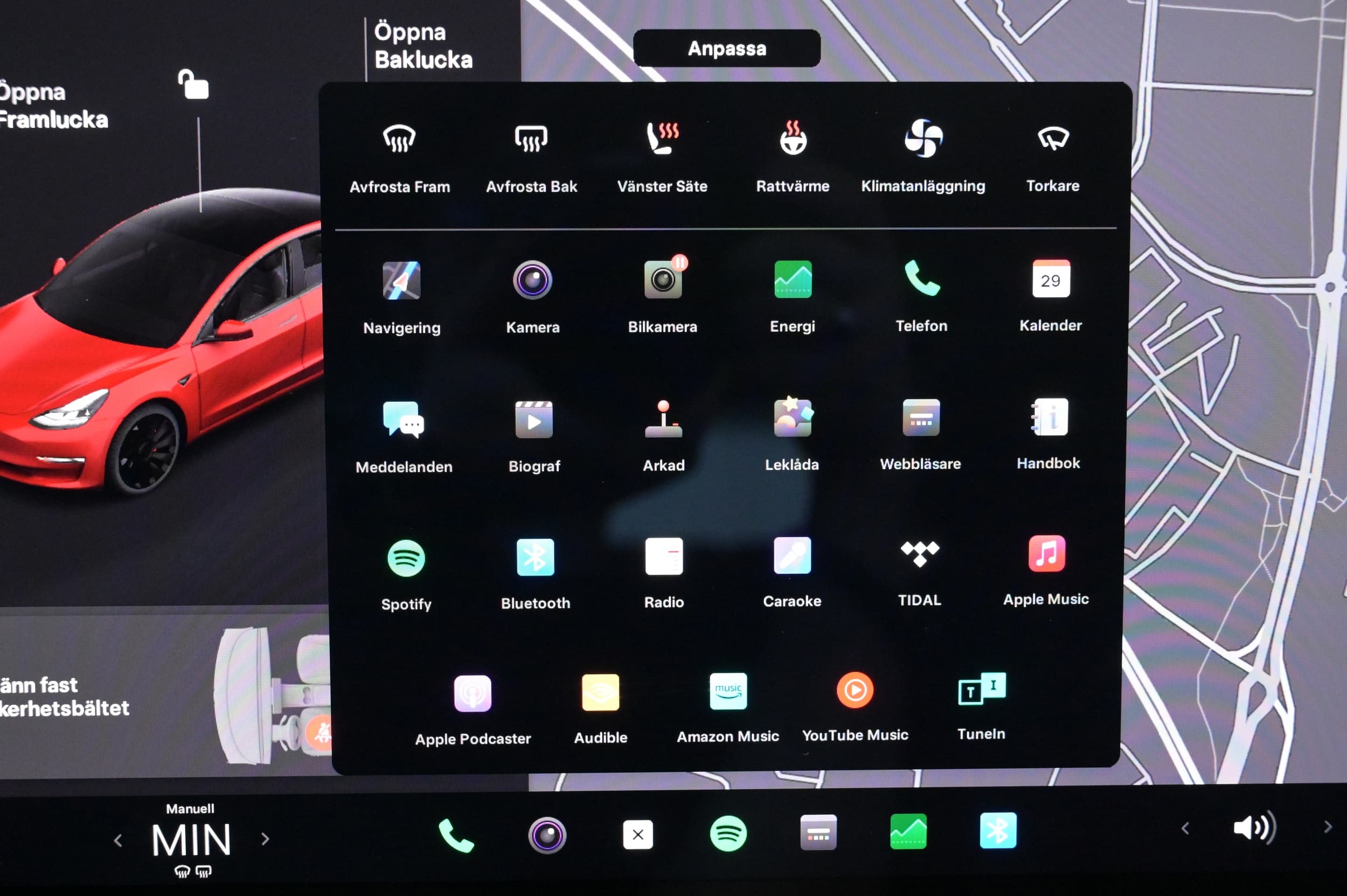Image resolution: width=1347 pixels, height=896 pixels.
Task: Open climate via MIN temperature display
Action: [x=191, y=839]
